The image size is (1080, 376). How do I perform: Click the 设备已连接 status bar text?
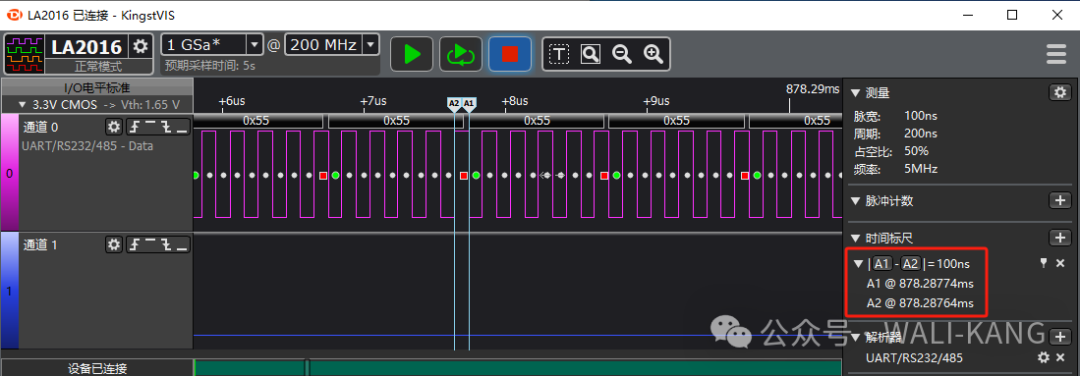point(97,368)
